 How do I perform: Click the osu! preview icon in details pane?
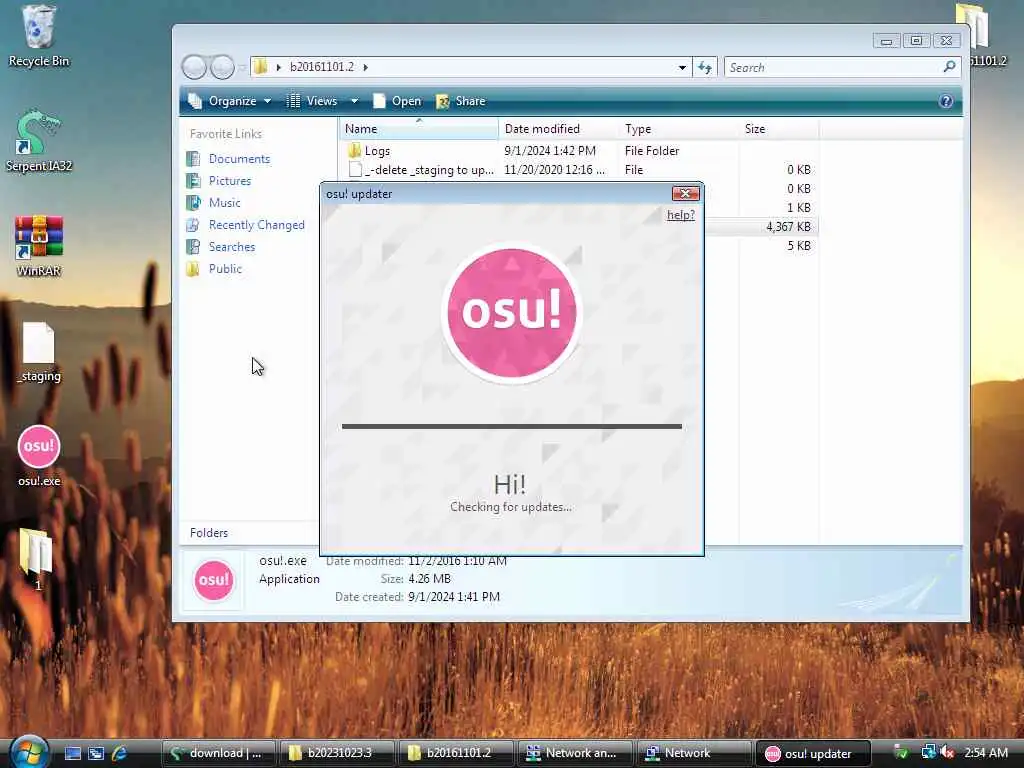coord(214,579)
